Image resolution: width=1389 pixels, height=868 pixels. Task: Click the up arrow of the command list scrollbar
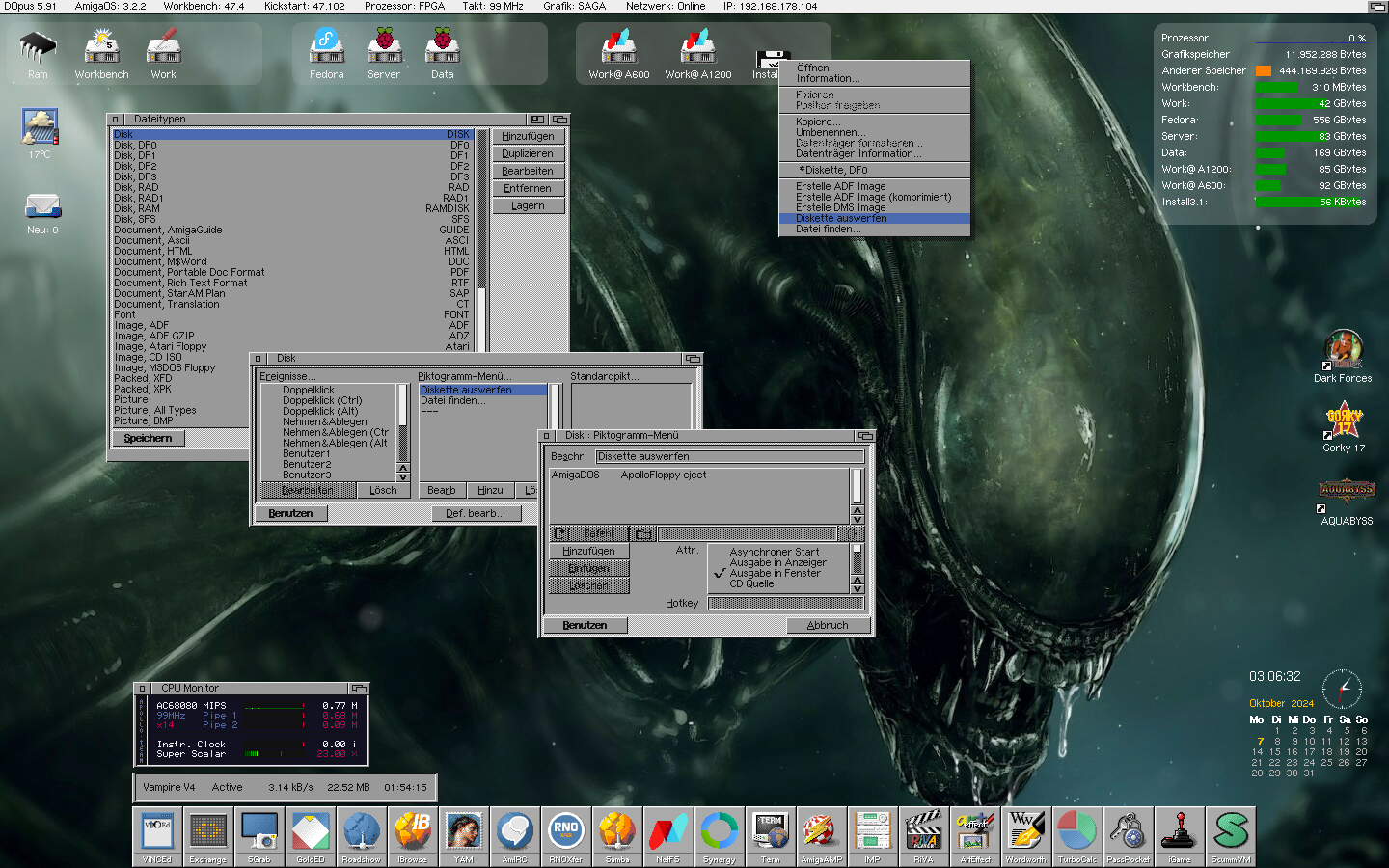858,509
